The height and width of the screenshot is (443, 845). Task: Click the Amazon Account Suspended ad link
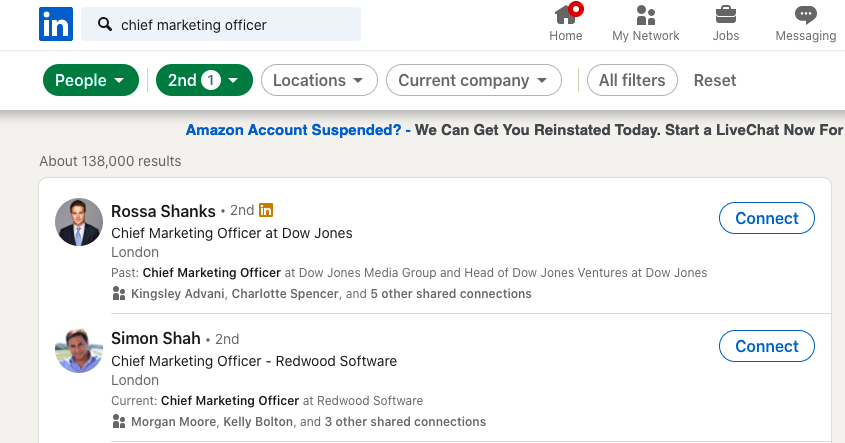point(298,130)
